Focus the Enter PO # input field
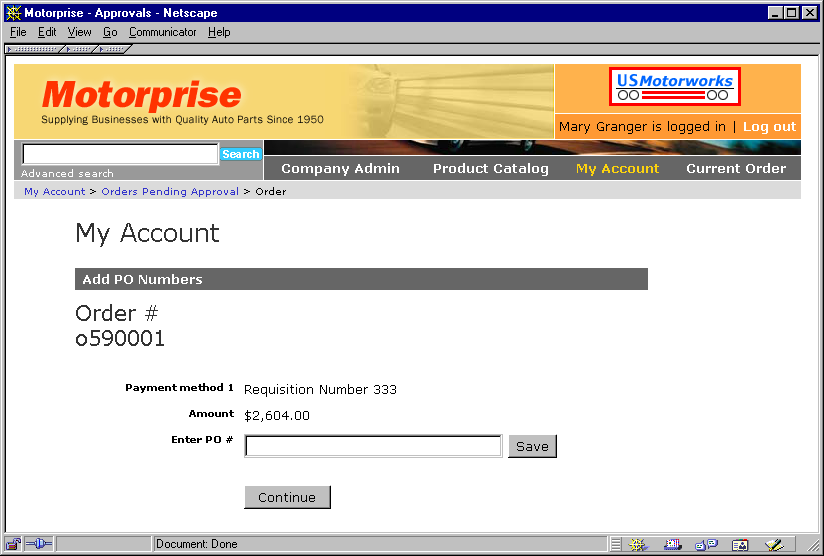 point(373,446)
